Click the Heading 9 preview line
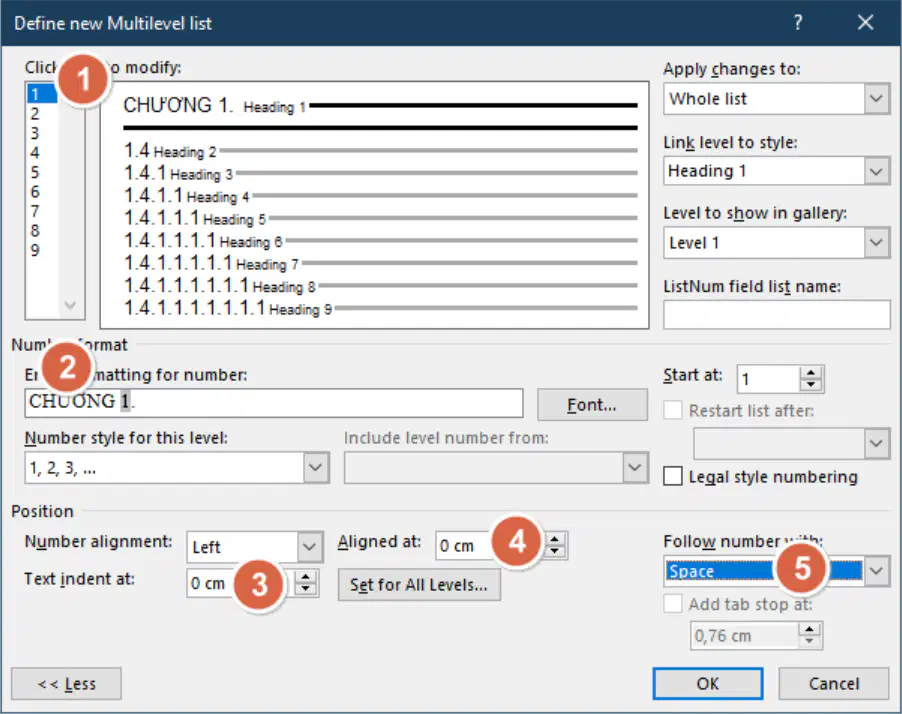 tap(381, 308)
